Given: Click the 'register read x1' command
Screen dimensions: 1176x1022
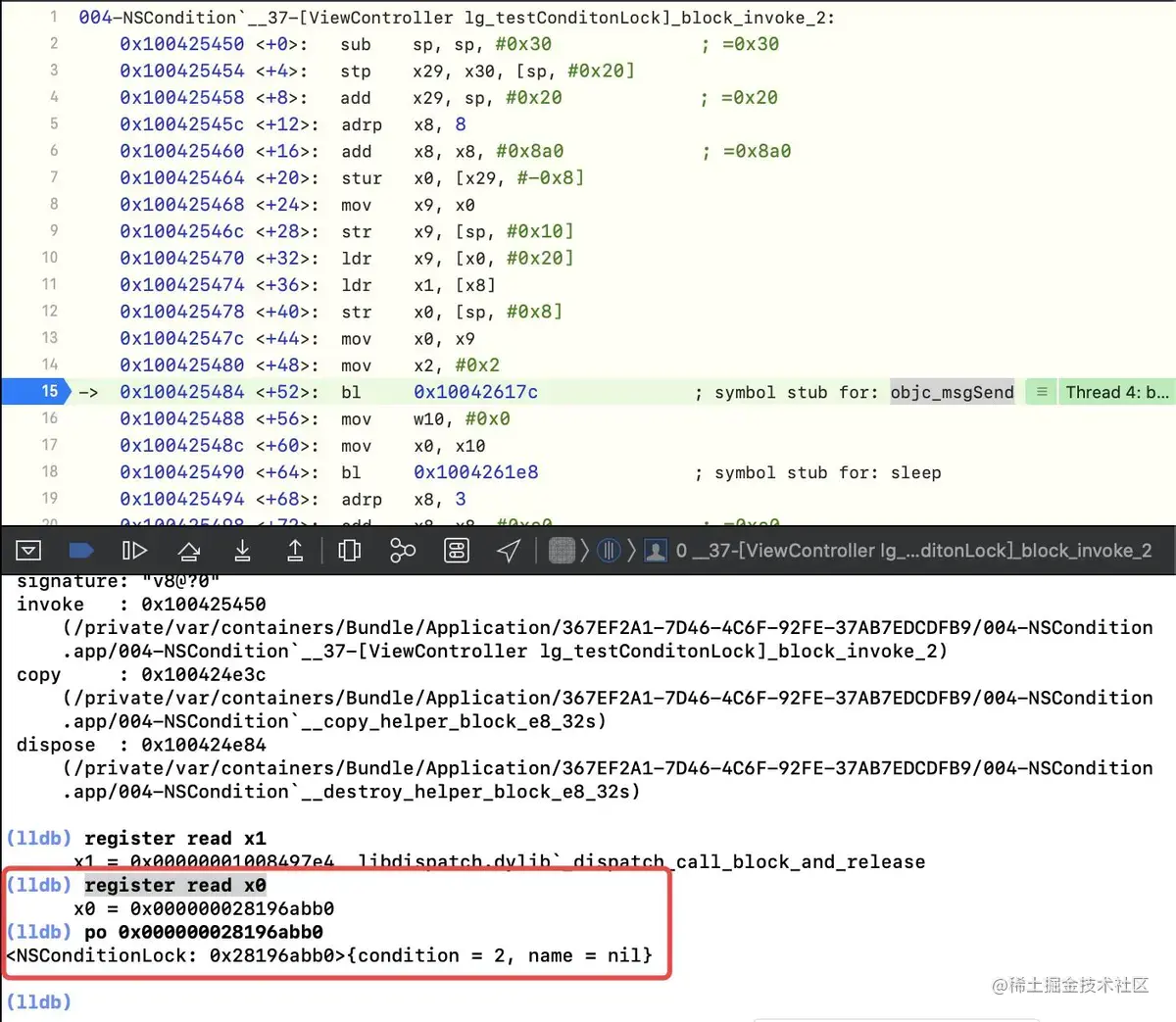Looking at the screenshot, I should click(175, 839).
